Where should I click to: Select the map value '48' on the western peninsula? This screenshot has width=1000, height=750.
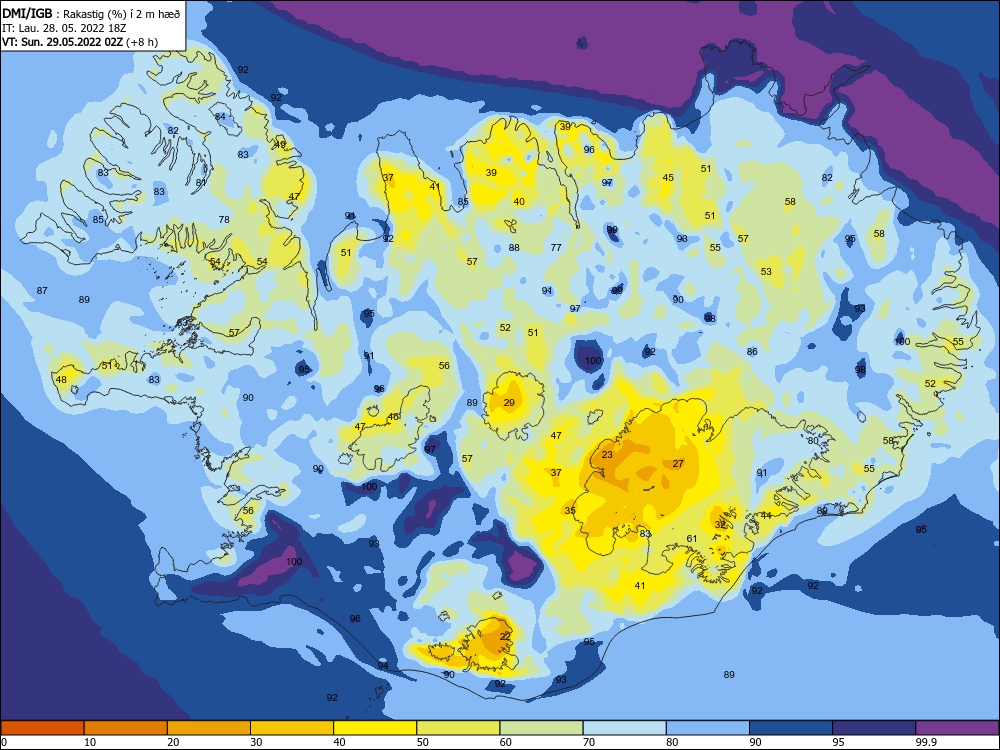pos(61,379)
